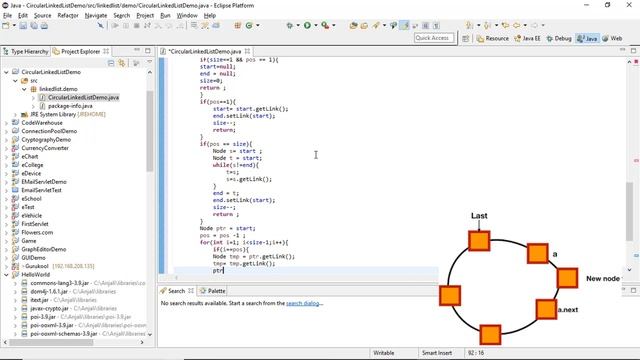This screenshot has height=360, width=640.
Task: Select the Java perspective button
Action: (587, 38)
